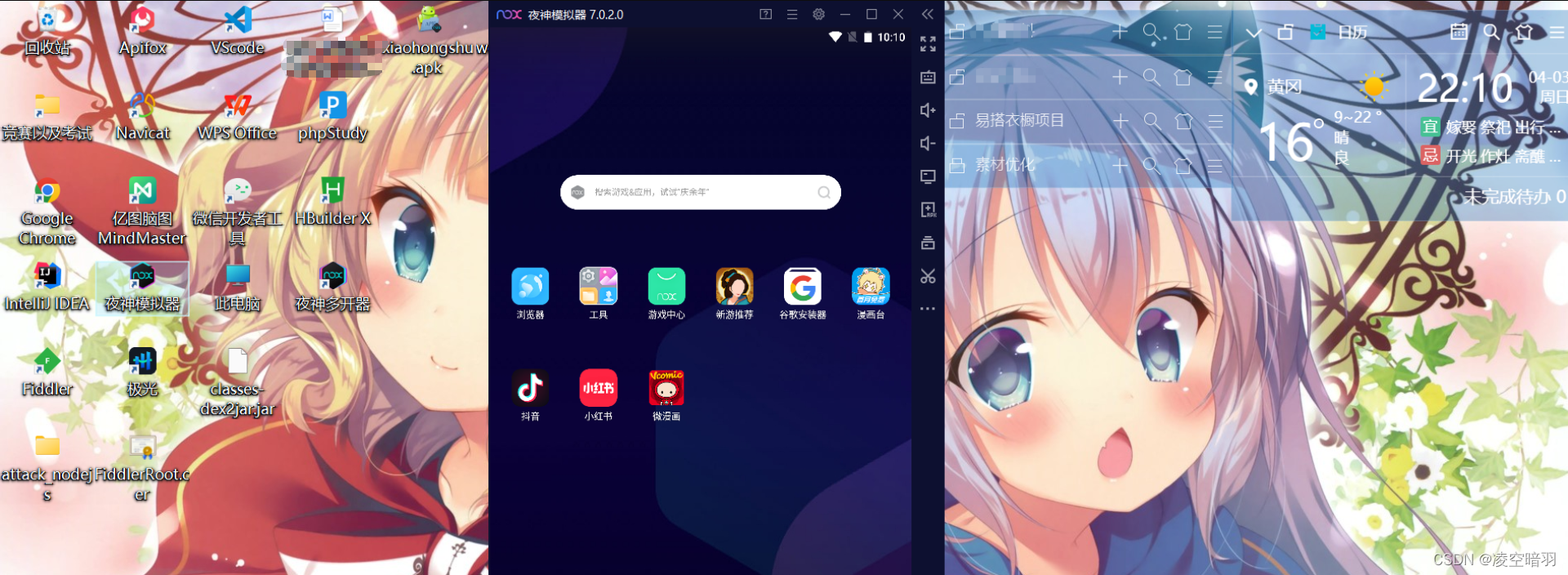Select the IntelliJ IDEA desktop icon

tap(47, 287)
